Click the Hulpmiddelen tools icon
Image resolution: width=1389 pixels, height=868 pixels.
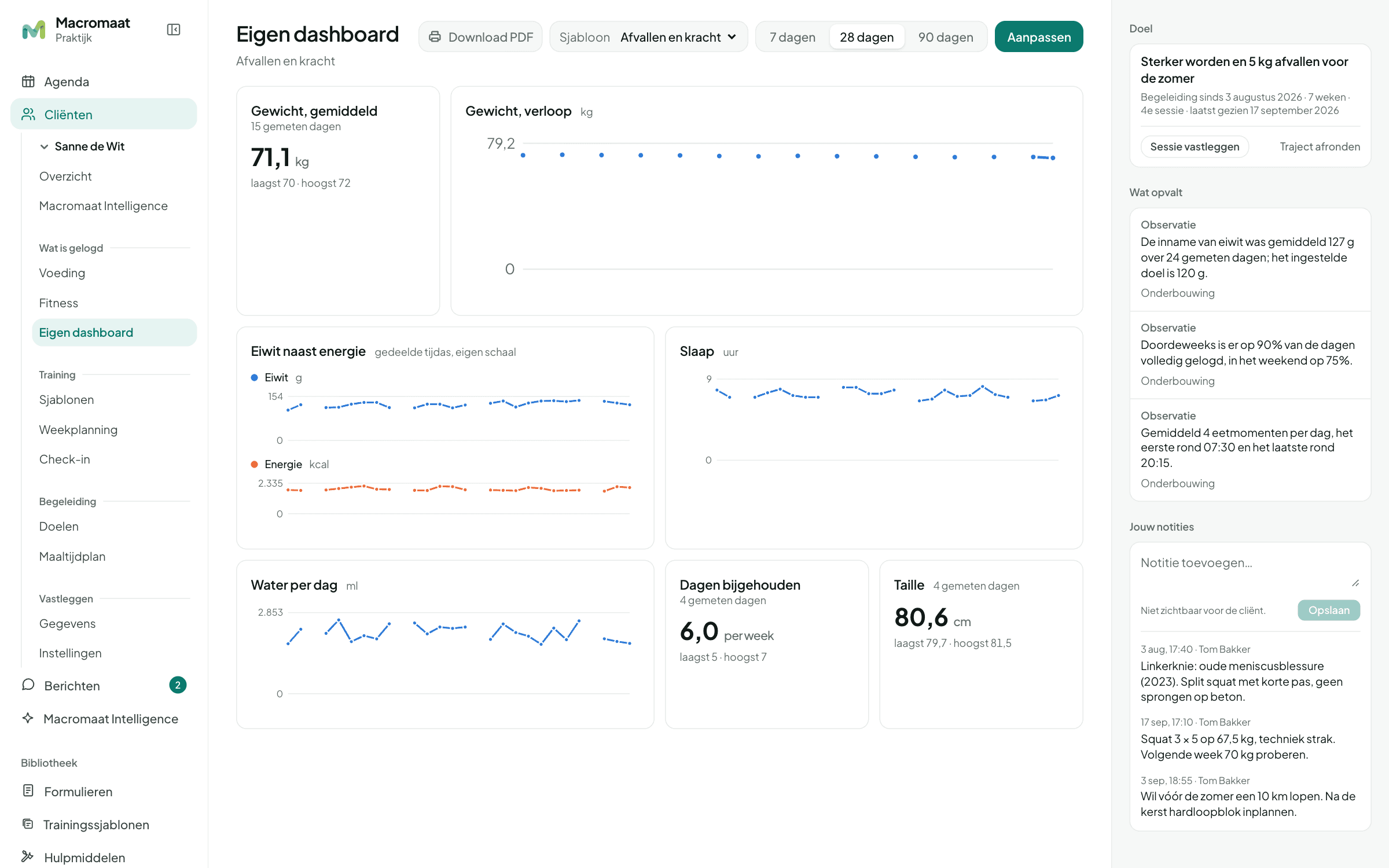coord(28,857)
